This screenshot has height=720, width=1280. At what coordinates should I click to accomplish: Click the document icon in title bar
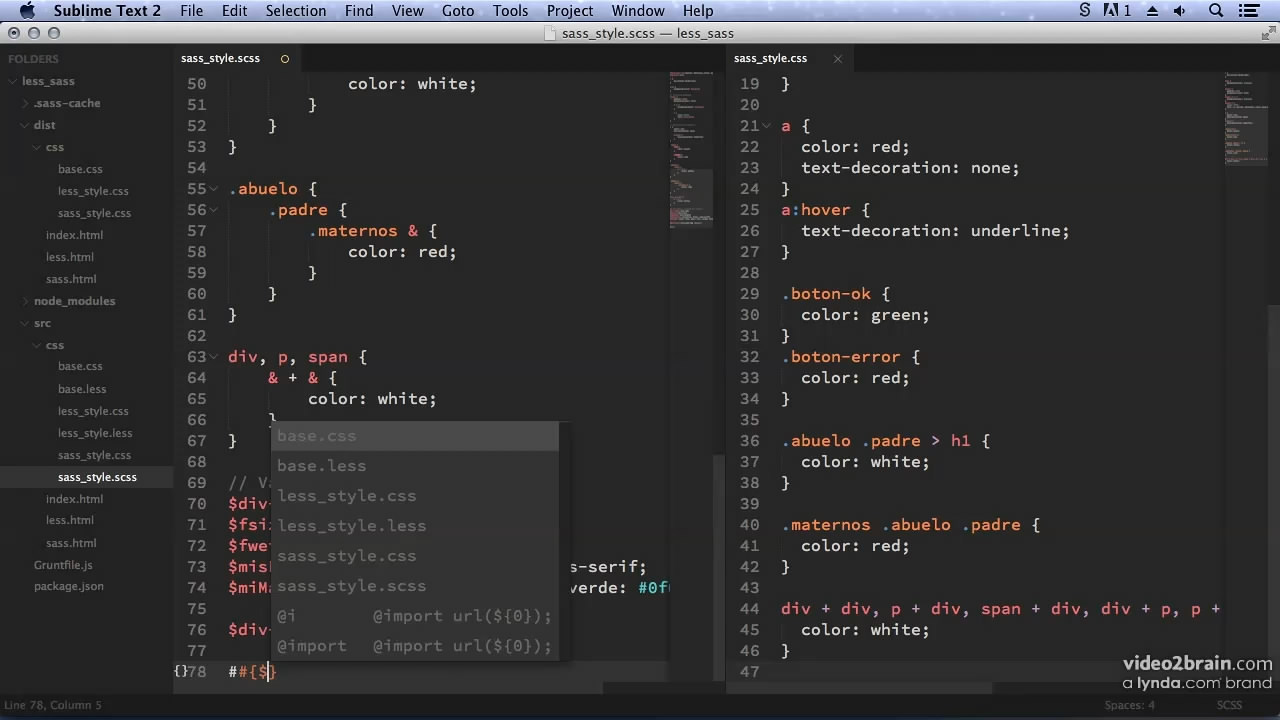point(550,33)
